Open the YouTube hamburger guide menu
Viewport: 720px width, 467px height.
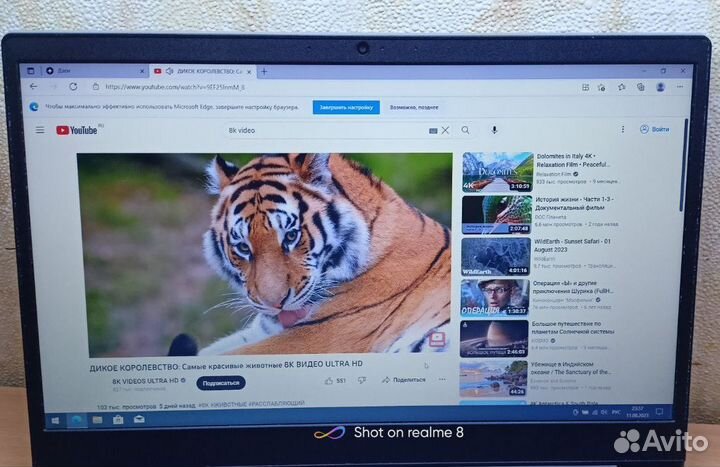(40, 130)
